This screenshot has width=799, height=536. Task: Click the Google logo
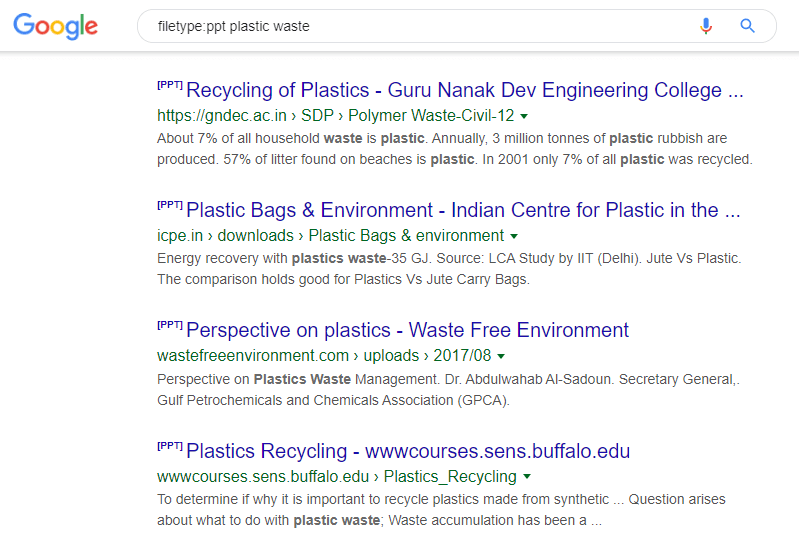55,26
